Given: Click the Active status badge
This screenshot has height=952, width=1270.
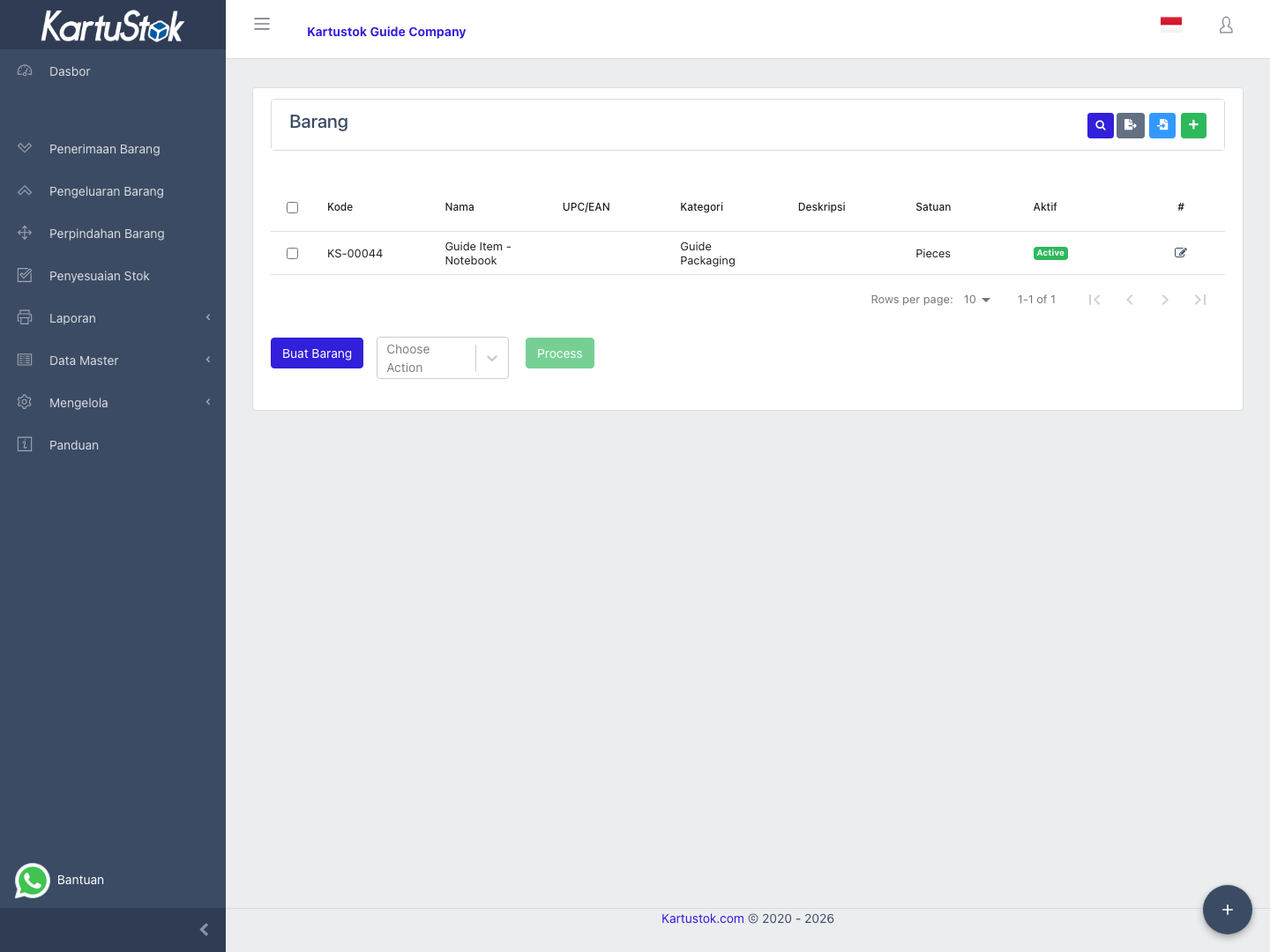Looking at the screenshot, I should tap(1050, 253).
